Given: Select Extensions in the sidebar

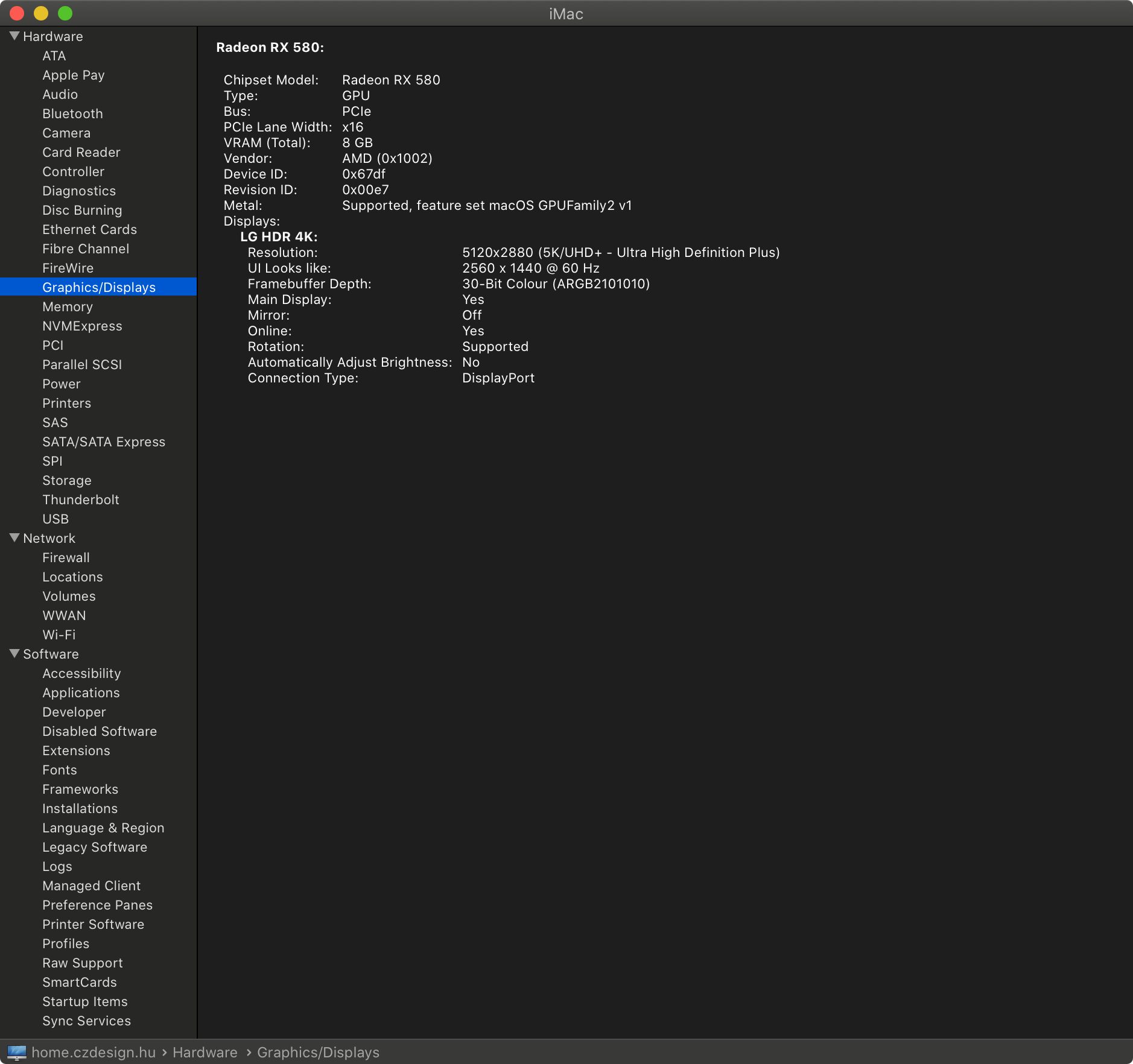Looking at the screenshot, I should [77, 751].
